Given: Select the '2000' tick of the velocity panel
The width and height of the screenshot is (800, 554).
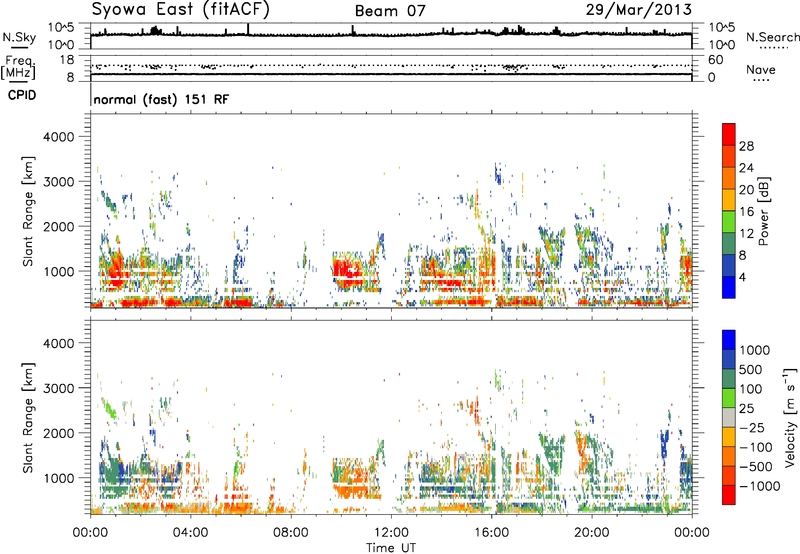Looking at the screenshot, I should click(59, 433).
